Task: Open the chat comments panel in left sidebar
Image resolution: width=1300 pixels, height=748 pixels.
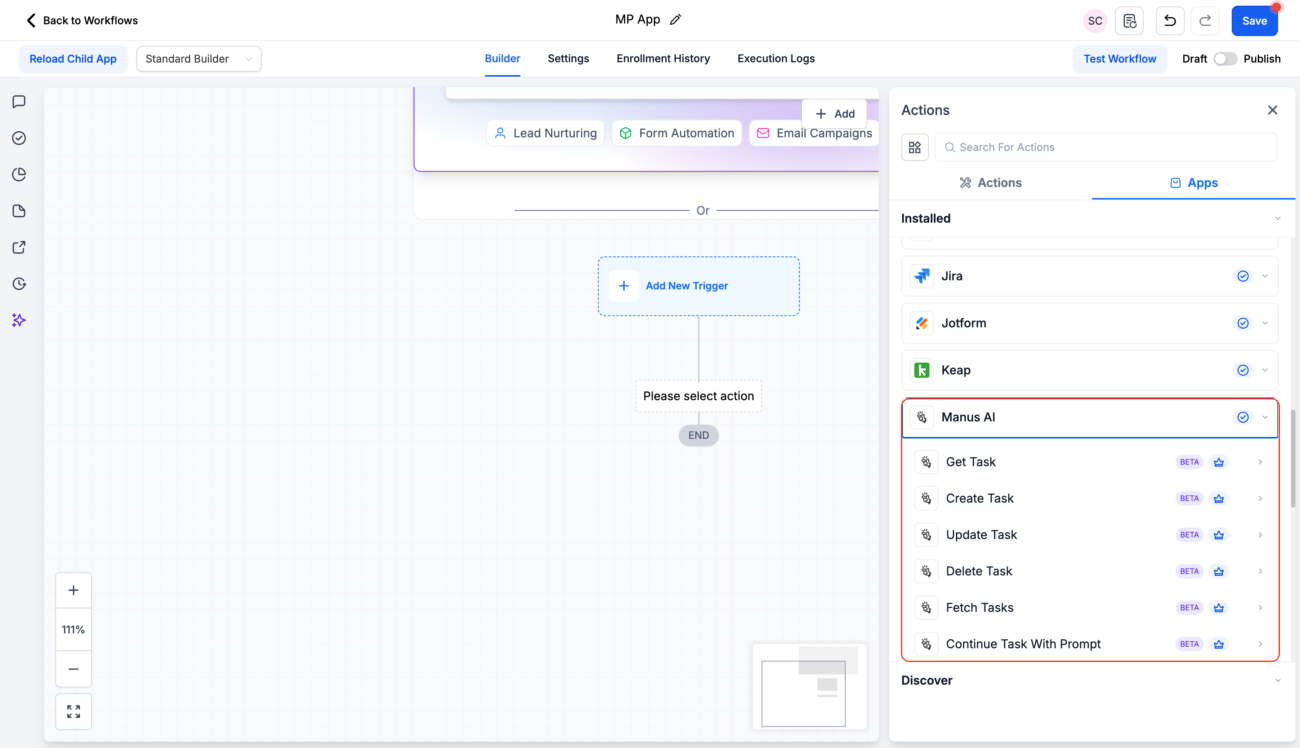Action: click(18, 101)
